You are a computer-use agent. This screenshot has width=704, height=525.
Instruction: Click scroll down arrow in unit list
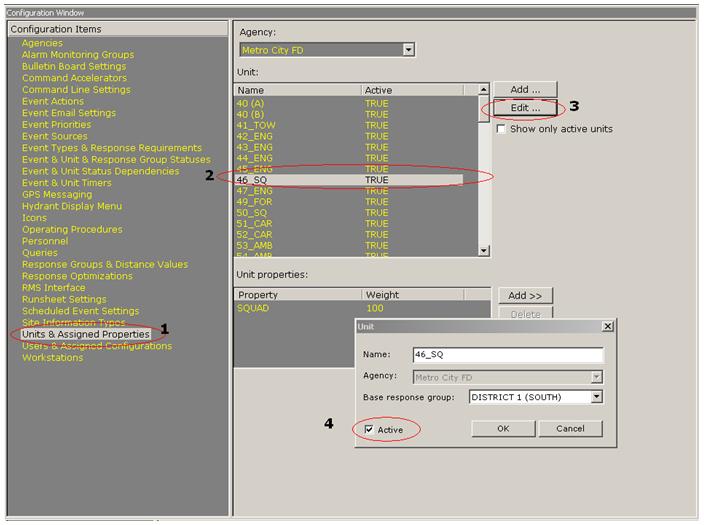(485, 251)
